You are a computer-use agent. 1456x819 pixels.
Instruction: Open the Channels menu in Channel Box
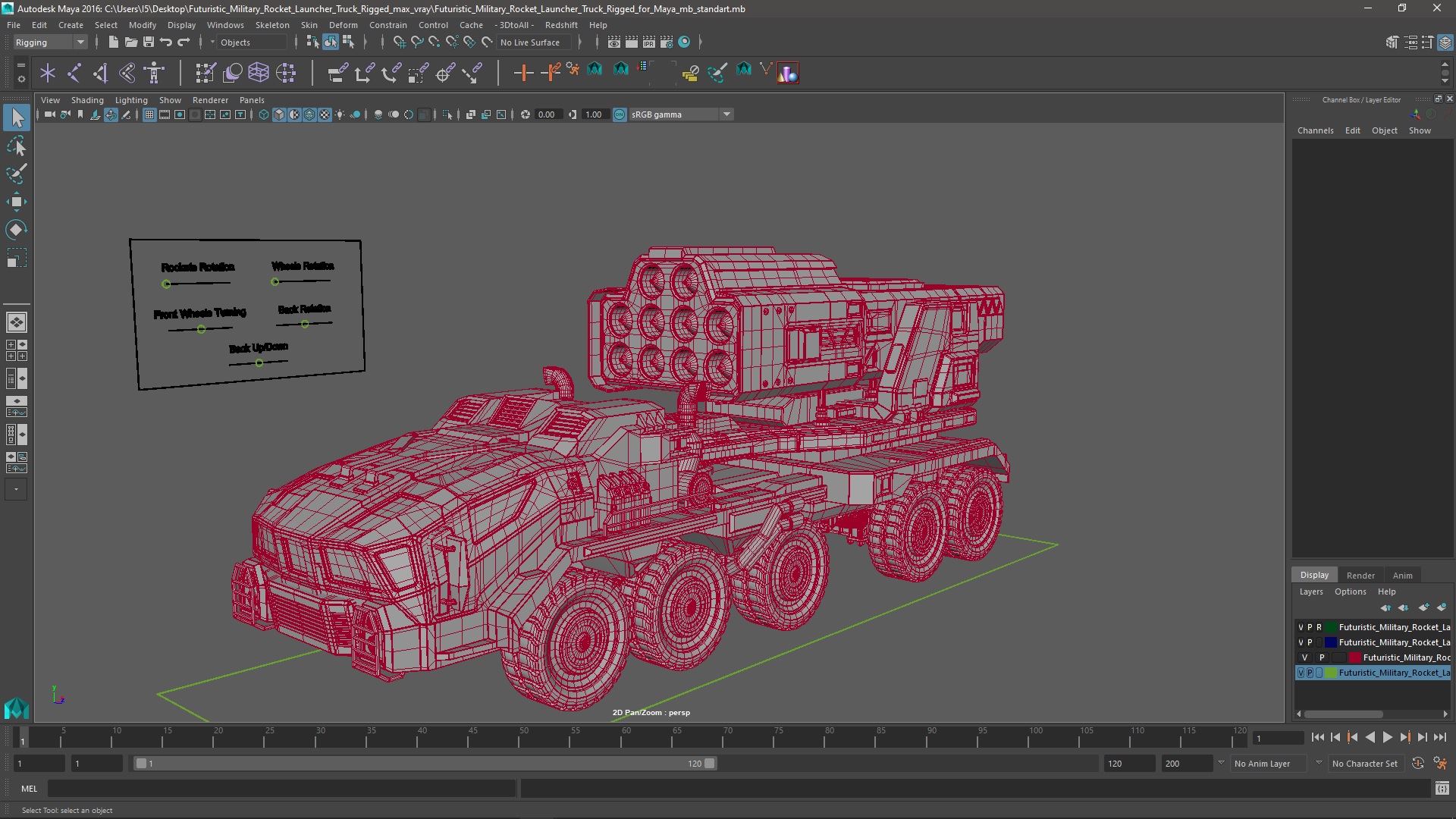point(1315,130)
